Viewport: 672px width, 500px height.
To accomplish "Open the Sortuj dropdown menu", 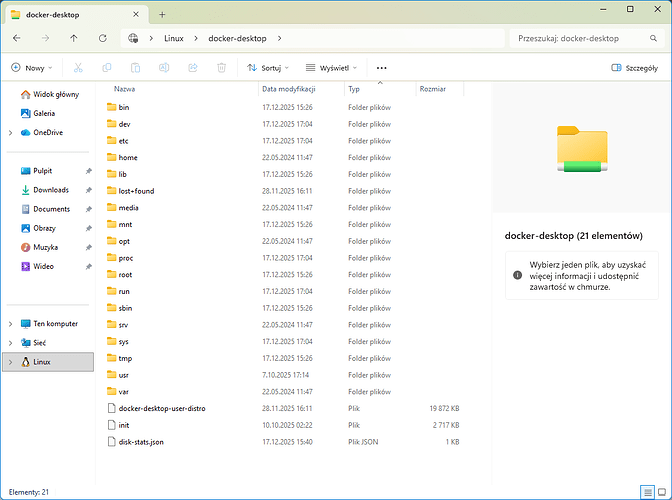I will (268, 68).
